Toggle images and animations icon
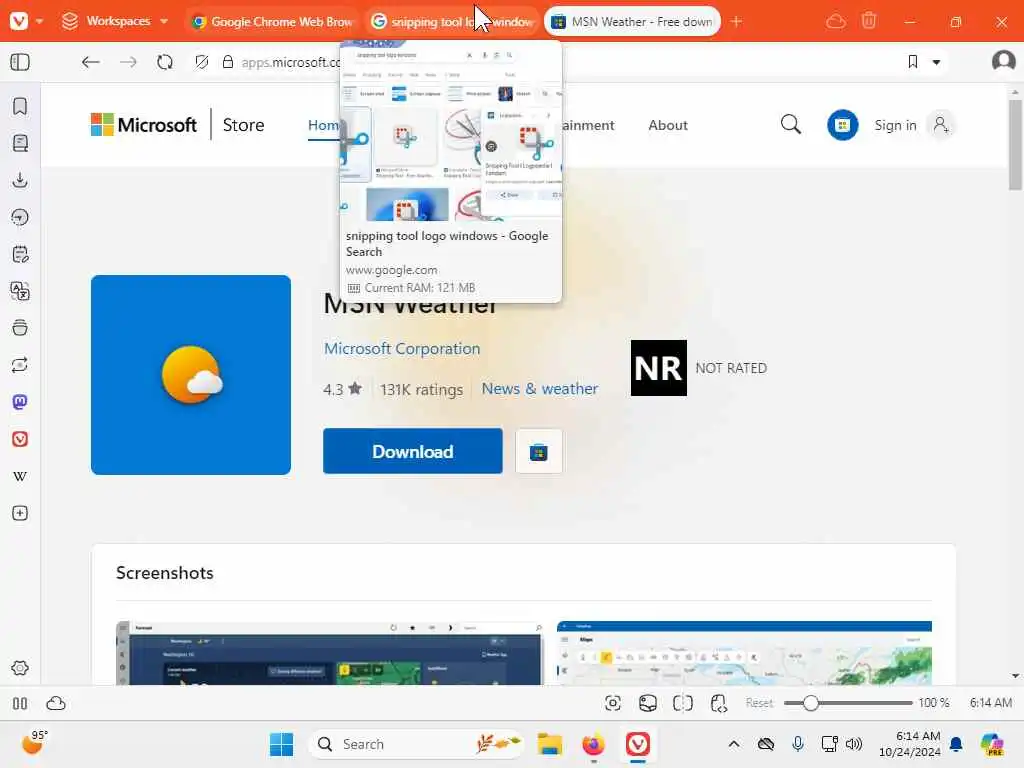Screen dimensions: 1024x768 click(648, 703)
